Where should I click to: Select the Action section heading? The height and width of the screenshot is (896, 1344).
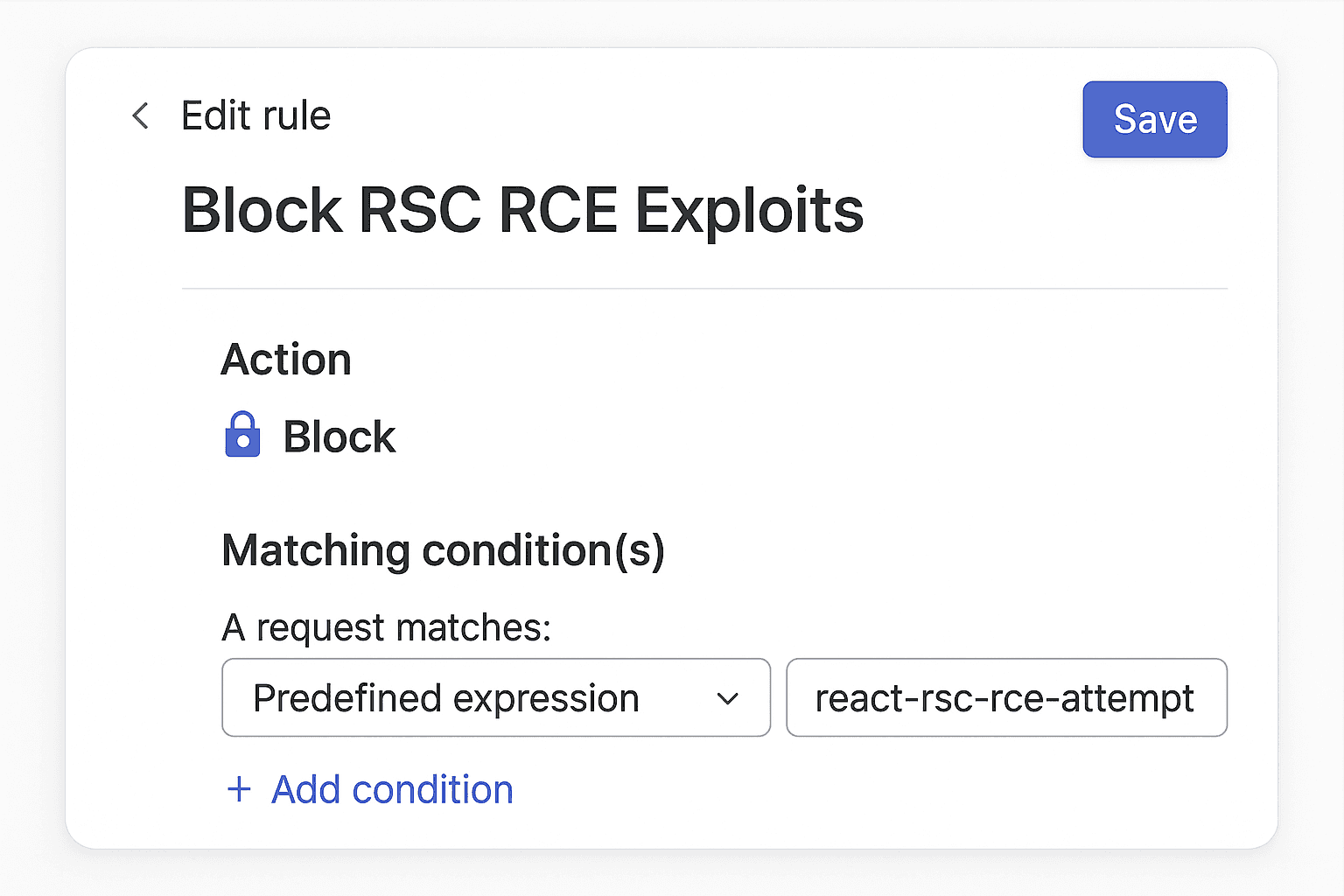pyautogui.click(x=286, y=359)
